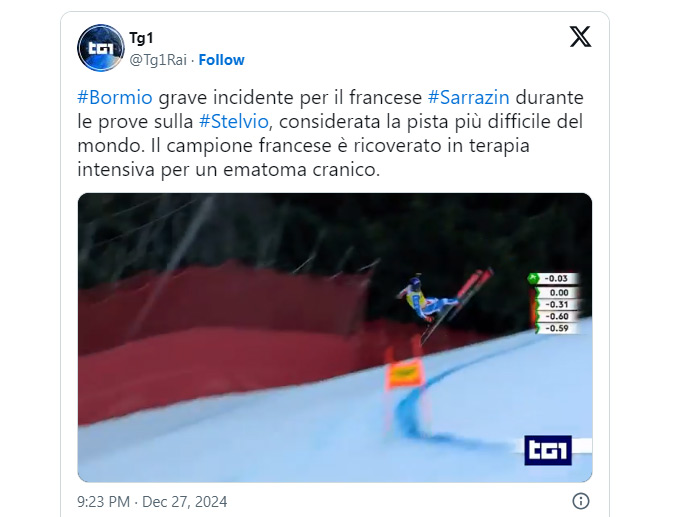Open the 9:23 PM Dec 27, 2024 timestamp
The height and width of the screenshot is (517, 677).
(x=152, y=501)
